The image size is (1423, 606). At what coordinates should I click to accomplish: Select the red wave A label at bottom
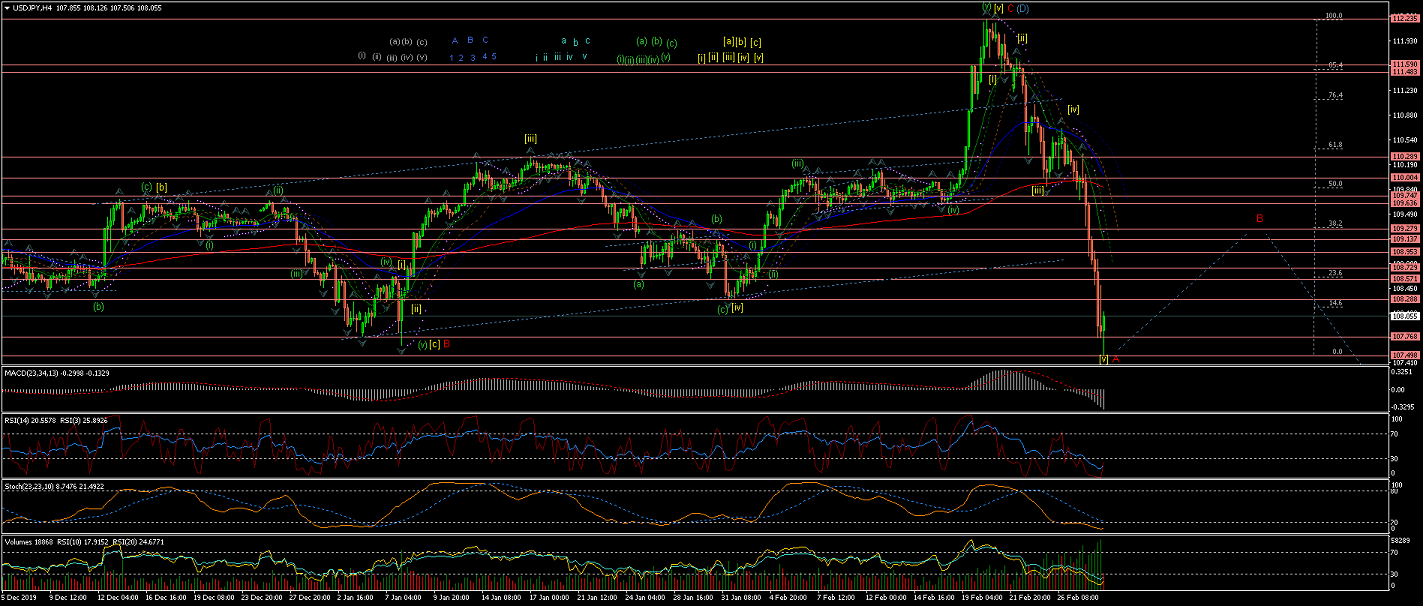[1116, 359]
